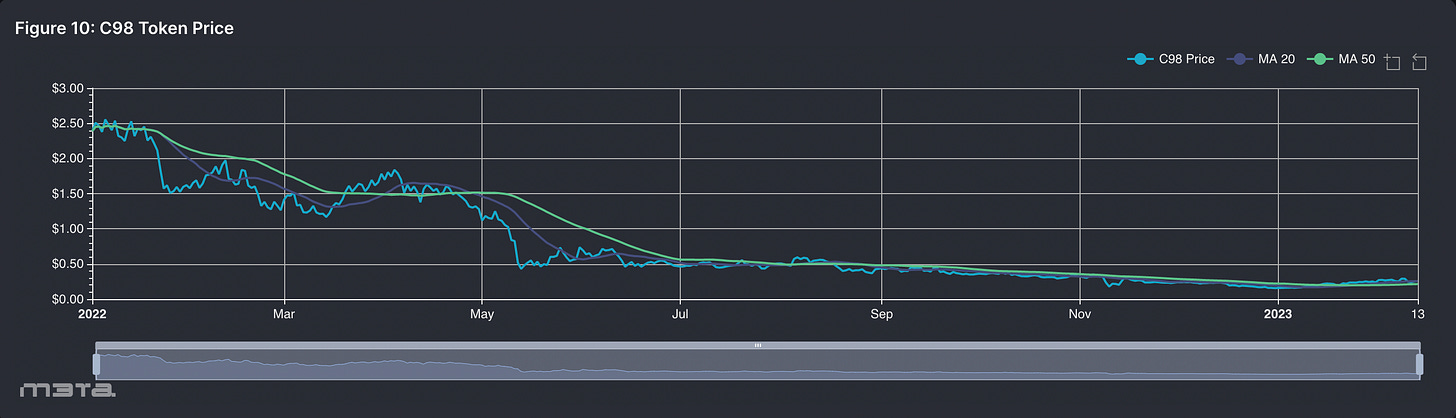Click the $1.00 y-axis label
The image size is (1456, 418).
click(x=70, y=228)
